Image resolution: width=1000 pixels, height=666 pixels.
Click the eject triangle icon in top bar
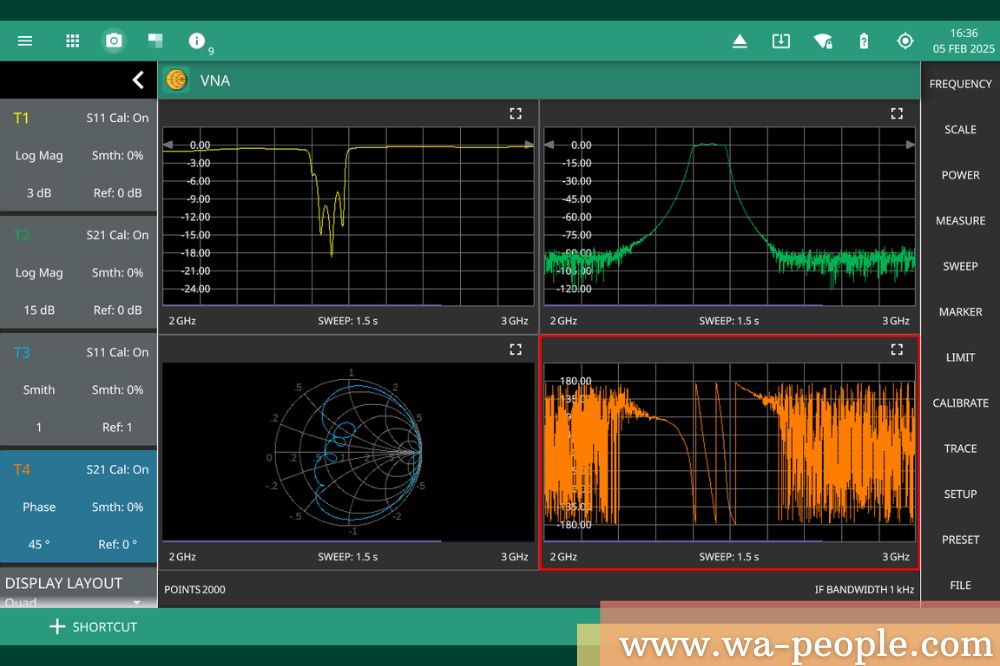pos(740,41)
